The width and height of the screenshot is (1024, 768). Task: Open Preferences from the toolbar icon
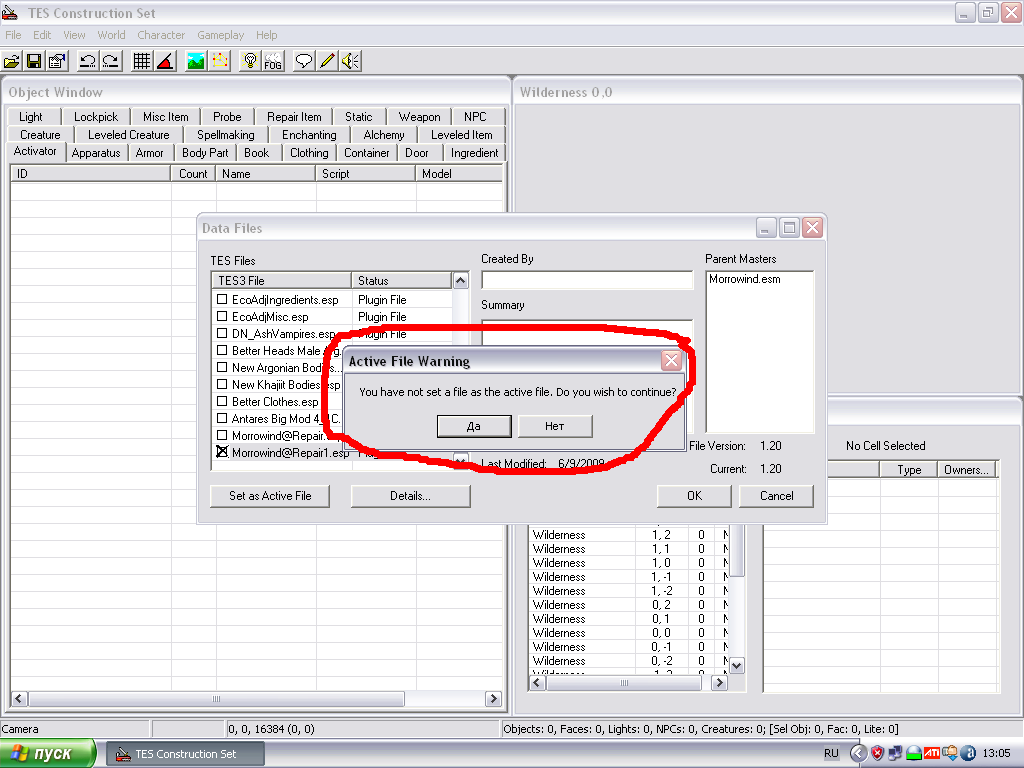[x=57, y=61]
